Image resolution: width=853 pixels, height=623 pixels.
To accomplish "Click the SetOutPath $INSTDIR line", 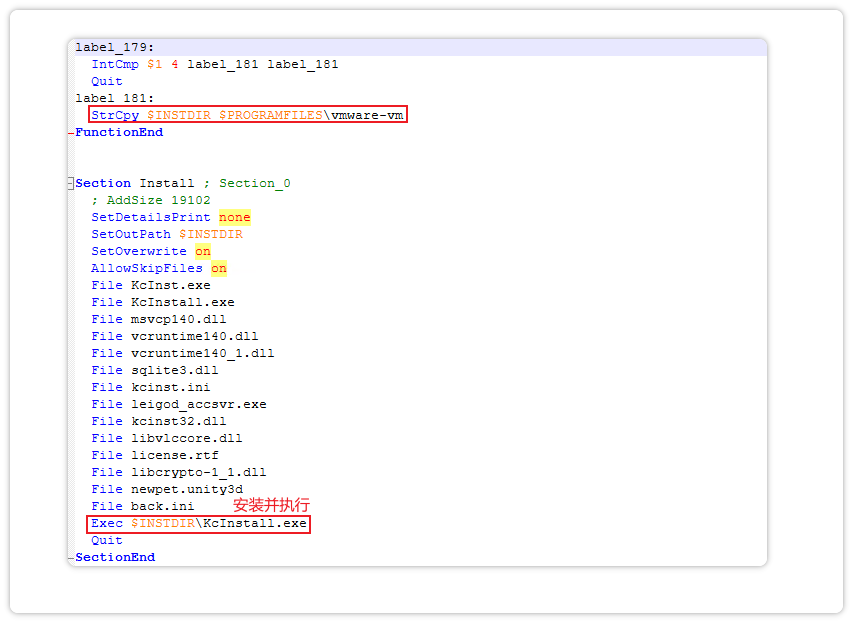I will click(x=167, y=234).
